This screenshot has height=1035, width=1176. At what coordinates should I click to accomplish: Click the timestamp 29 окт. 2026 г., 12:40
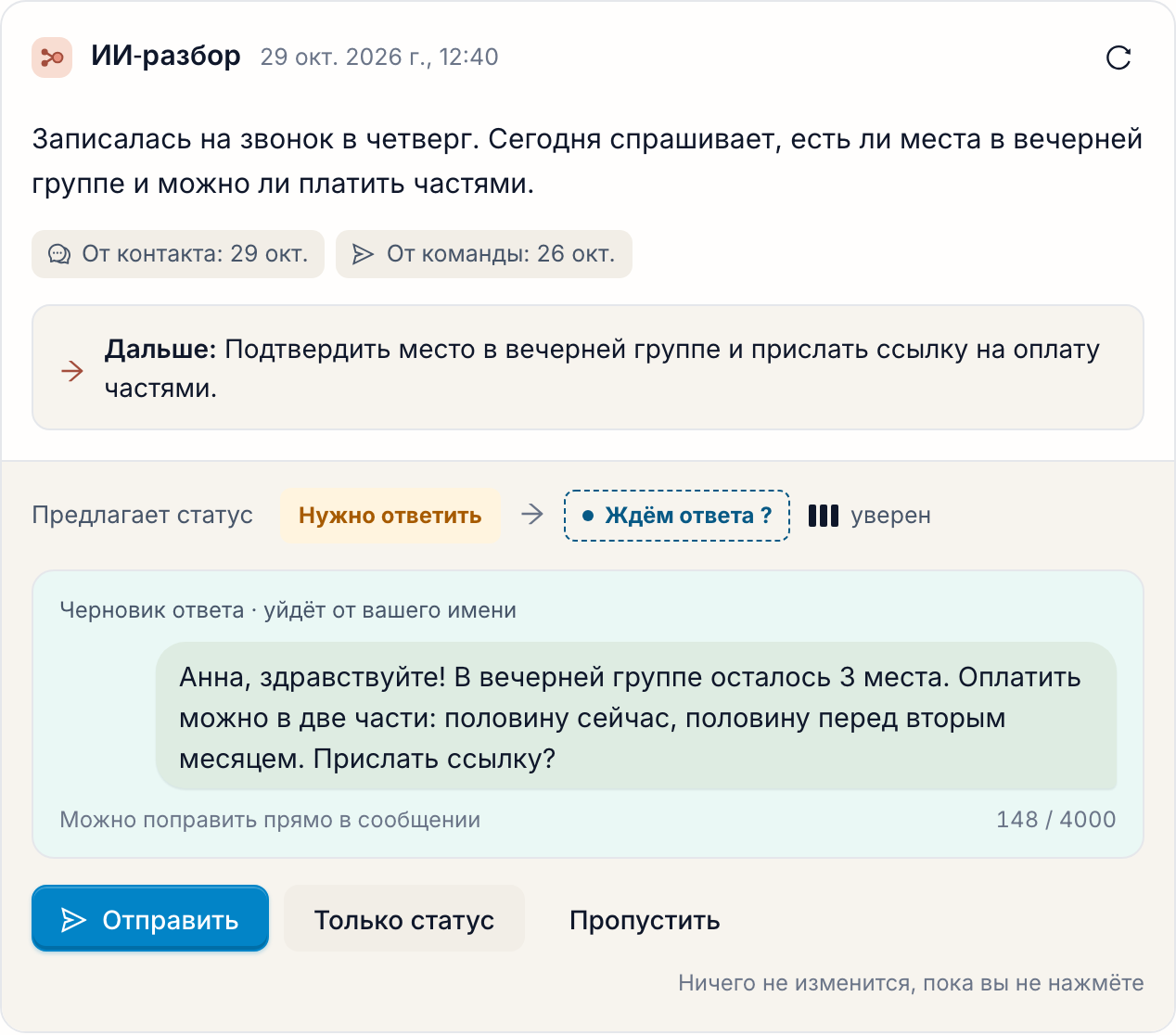tap(379, 57)
